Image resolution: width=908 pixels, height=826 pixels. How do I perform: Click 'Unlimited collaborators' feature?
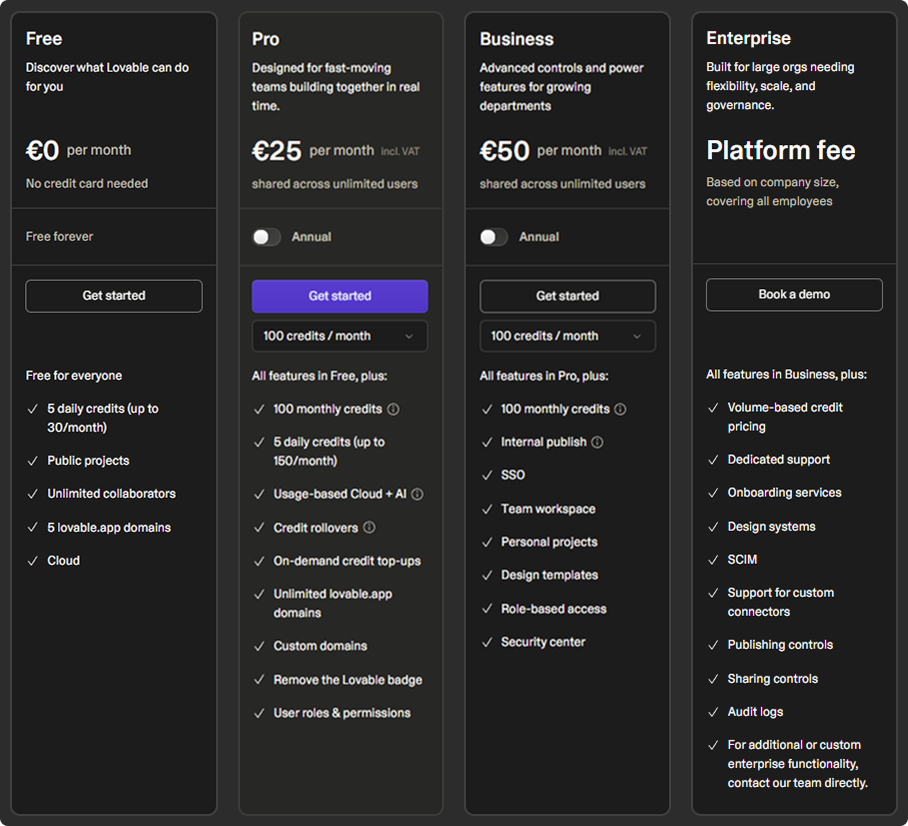(111, 494)
